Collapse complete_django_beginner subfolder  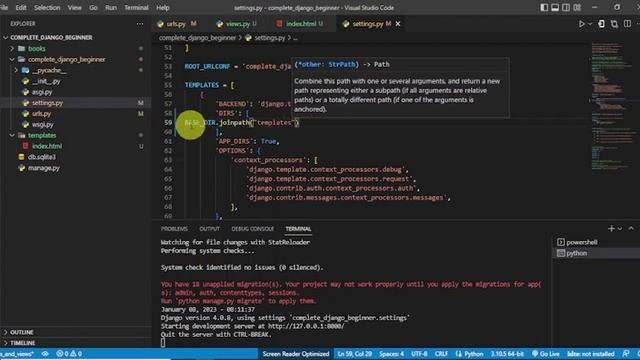point(12,60)
